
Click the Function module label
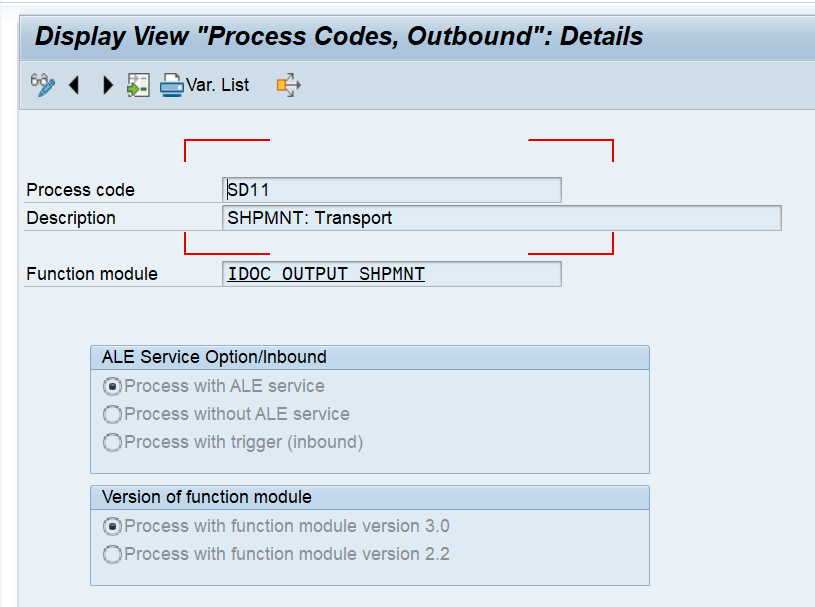[x=92, y=274]
